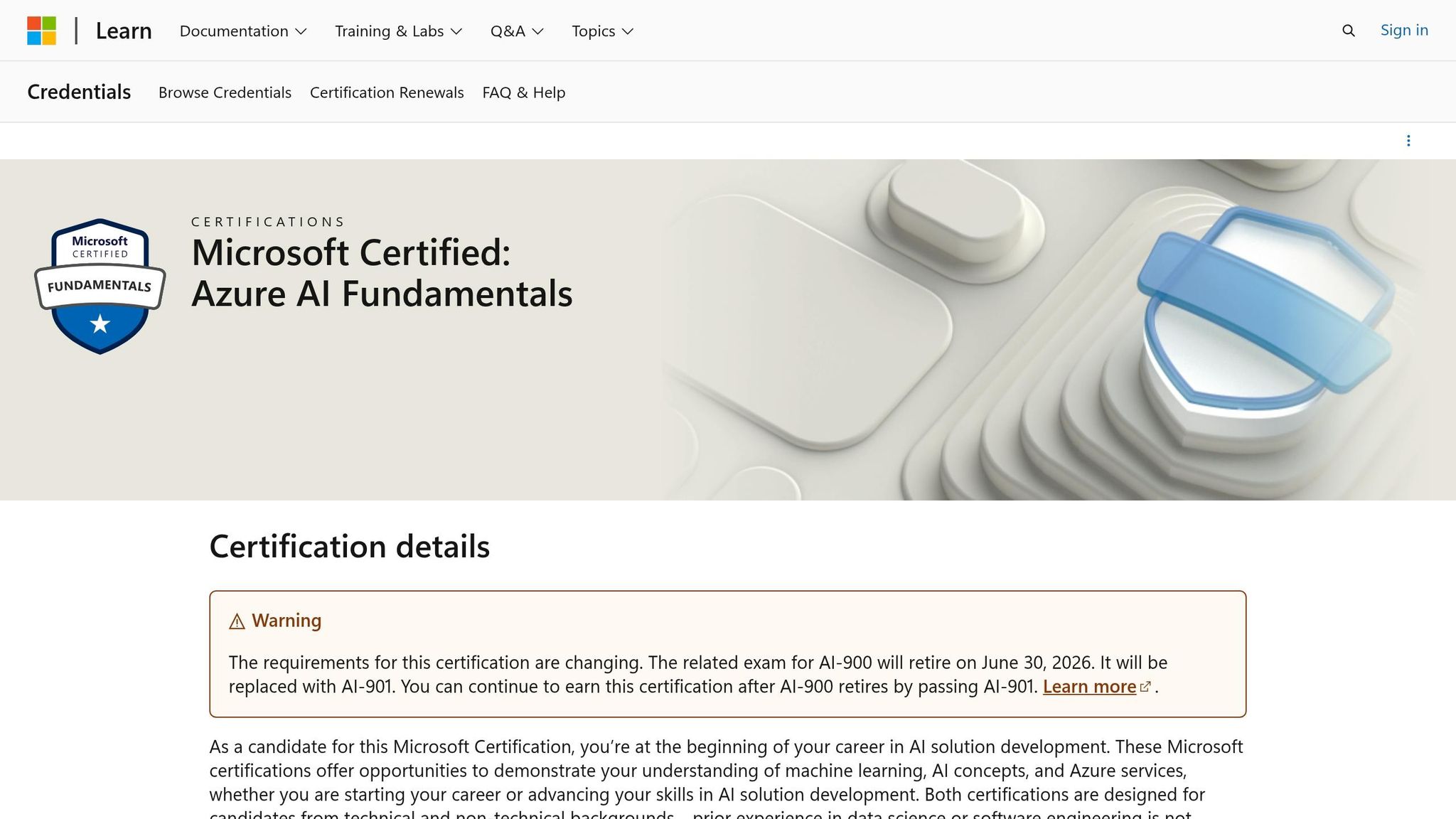1456x819 pixels.
Task: Open the three-dot more actions menu
Action: (x=1408, y=141)
